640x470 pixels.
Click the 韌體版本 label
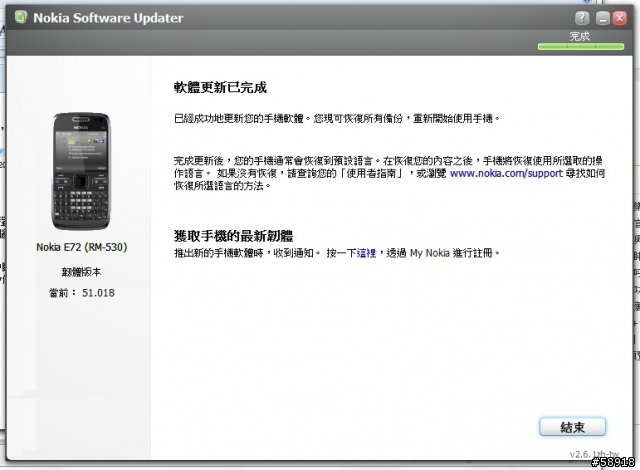coord(81,272)
